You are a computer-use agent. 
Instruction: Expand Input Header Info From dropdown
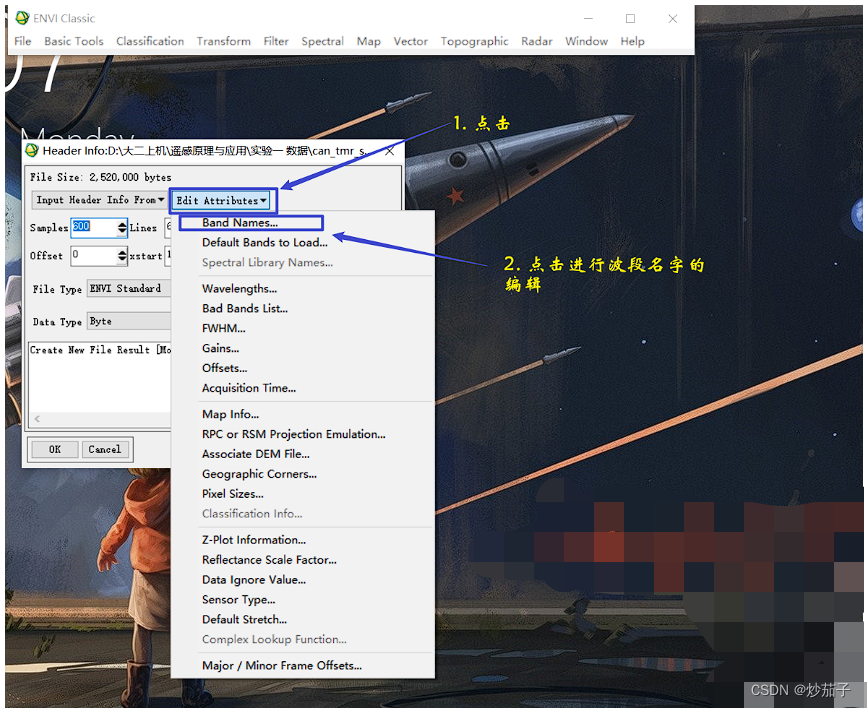click(x=100, y=200)
